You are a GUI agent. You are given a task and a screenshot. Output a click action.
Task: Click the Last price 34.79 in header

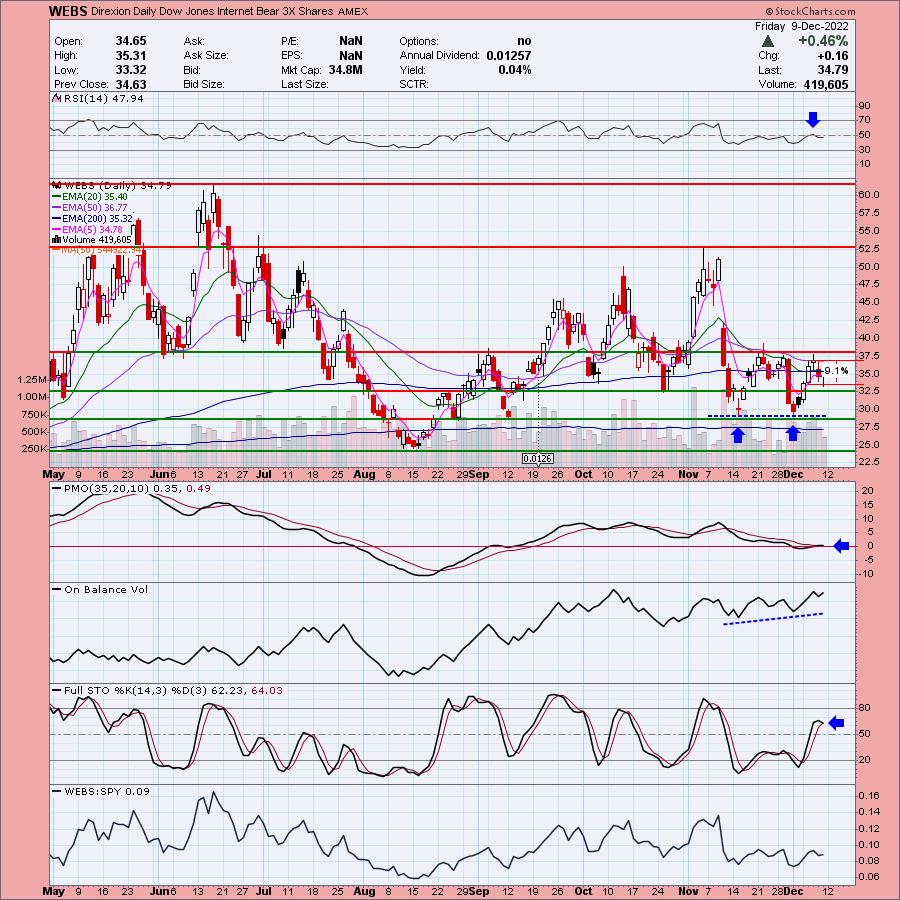tap(834, 69)
